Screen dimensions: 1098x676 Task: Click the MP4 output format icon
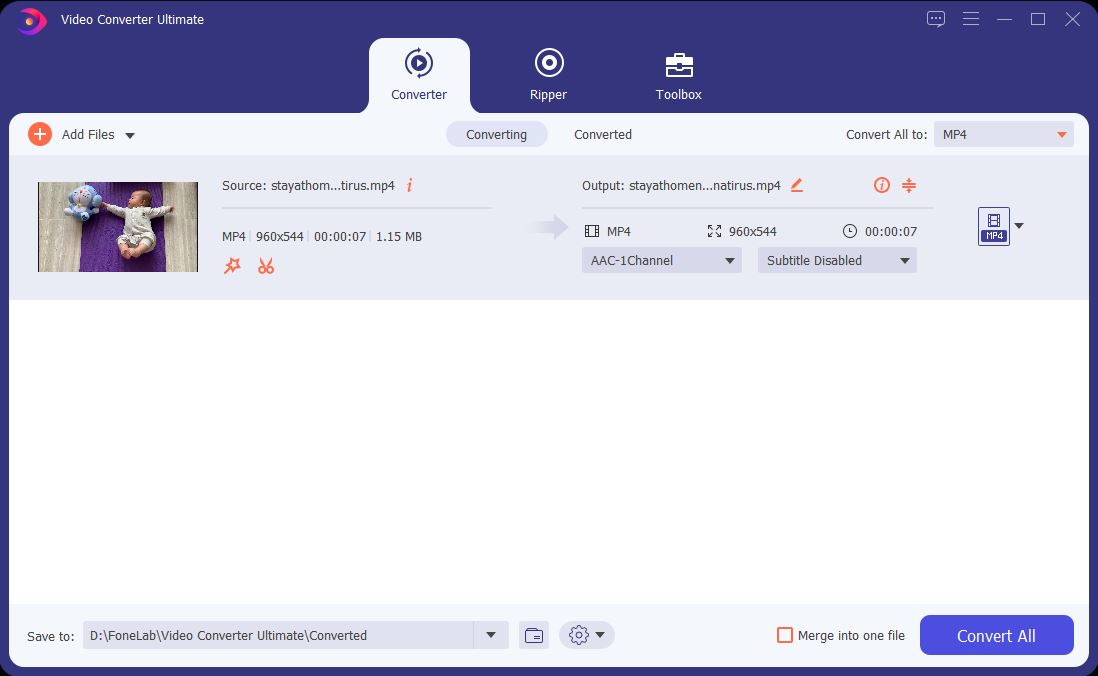click(x=993, y=226)
